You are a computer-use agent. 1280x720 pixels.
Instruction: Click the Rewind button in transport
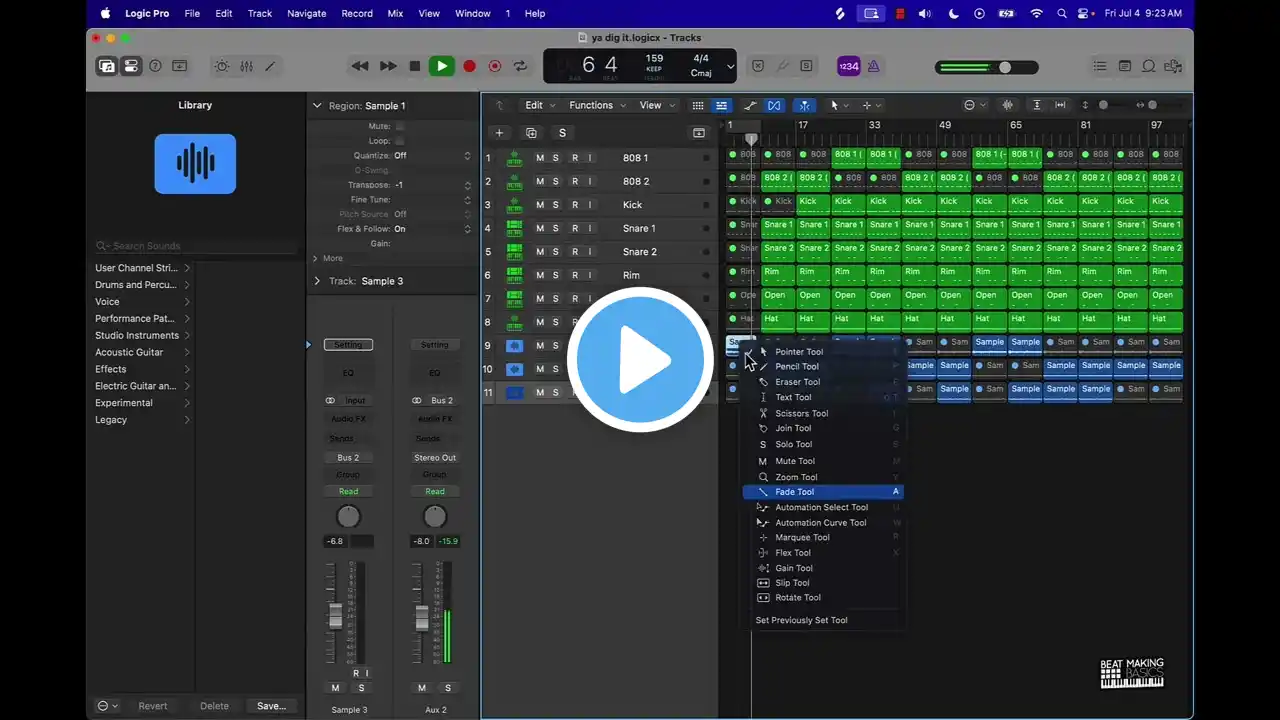click(360, 66)
